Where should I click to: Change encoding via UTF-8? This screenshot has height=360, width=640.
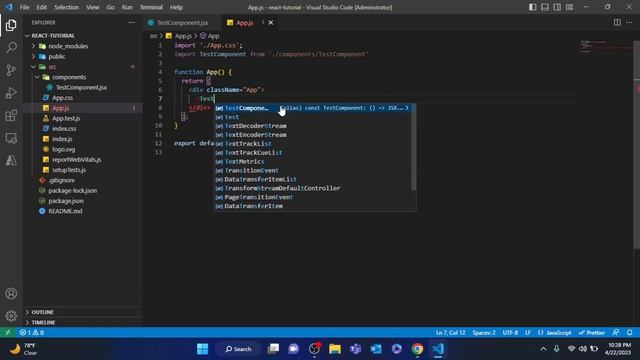point(510,332)
